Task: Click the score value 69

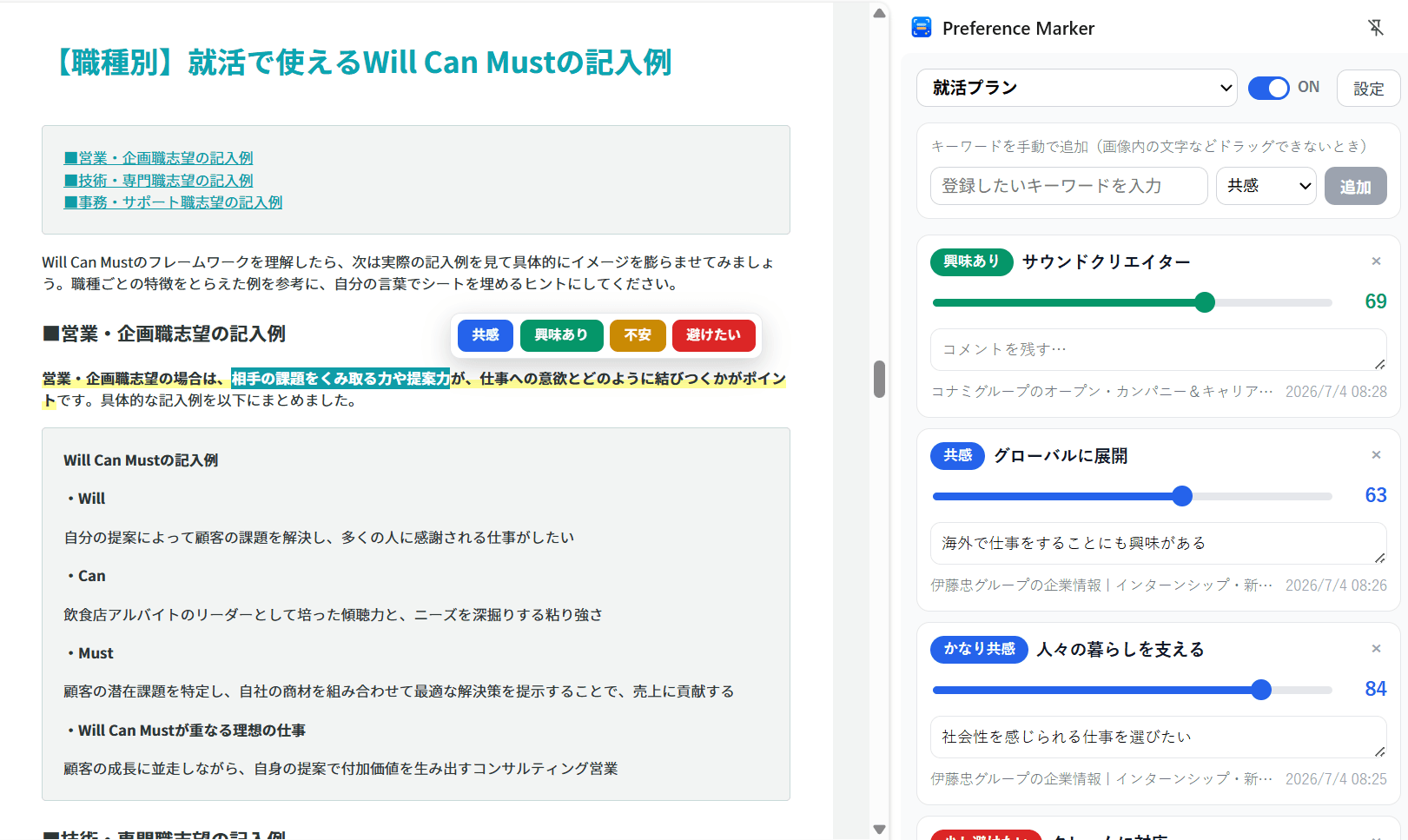Action: click(x=1376, y=301)
